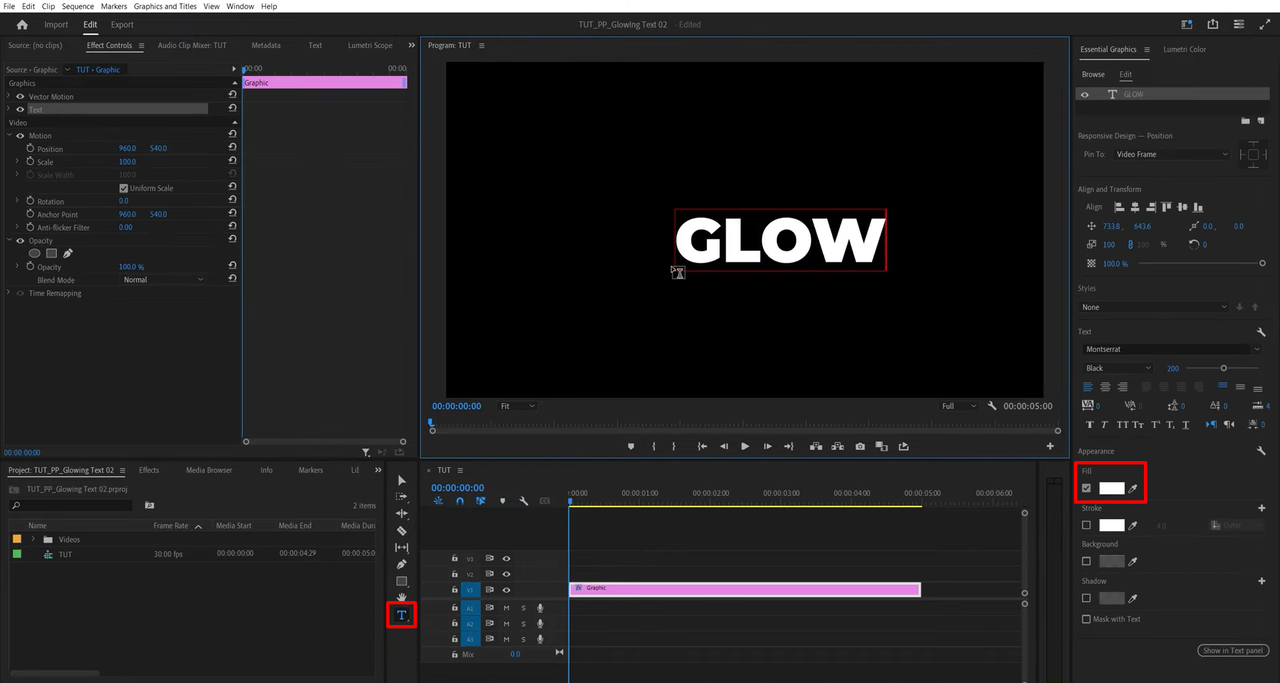The width and height of the screenshot is (1280, 683).
Task: Click the white Fill color swatch
Action: pos(1112,489)
